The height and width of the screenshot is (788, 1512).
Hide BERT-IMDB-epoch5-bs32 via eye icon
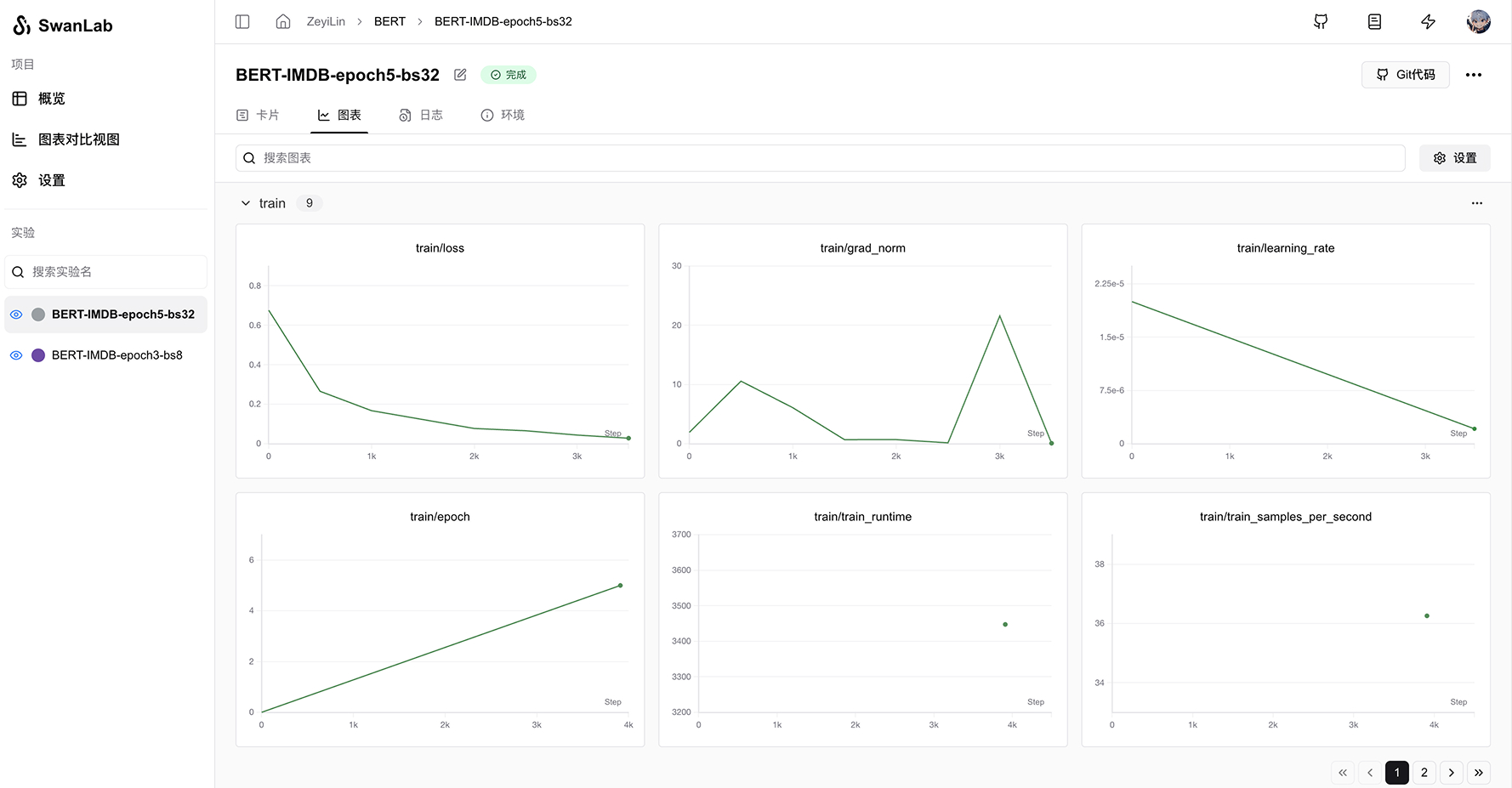16,315
